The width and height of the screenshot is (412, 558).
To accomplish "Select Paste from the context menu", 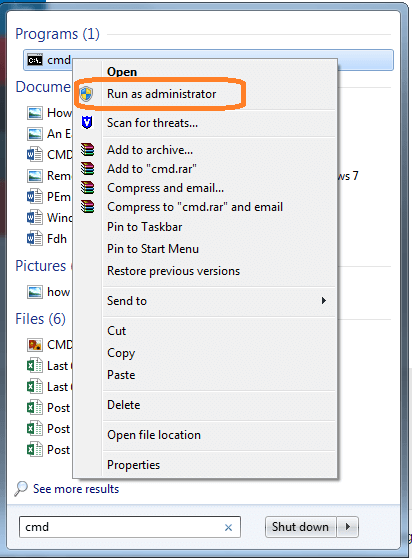I will click(x=121, y=375).
